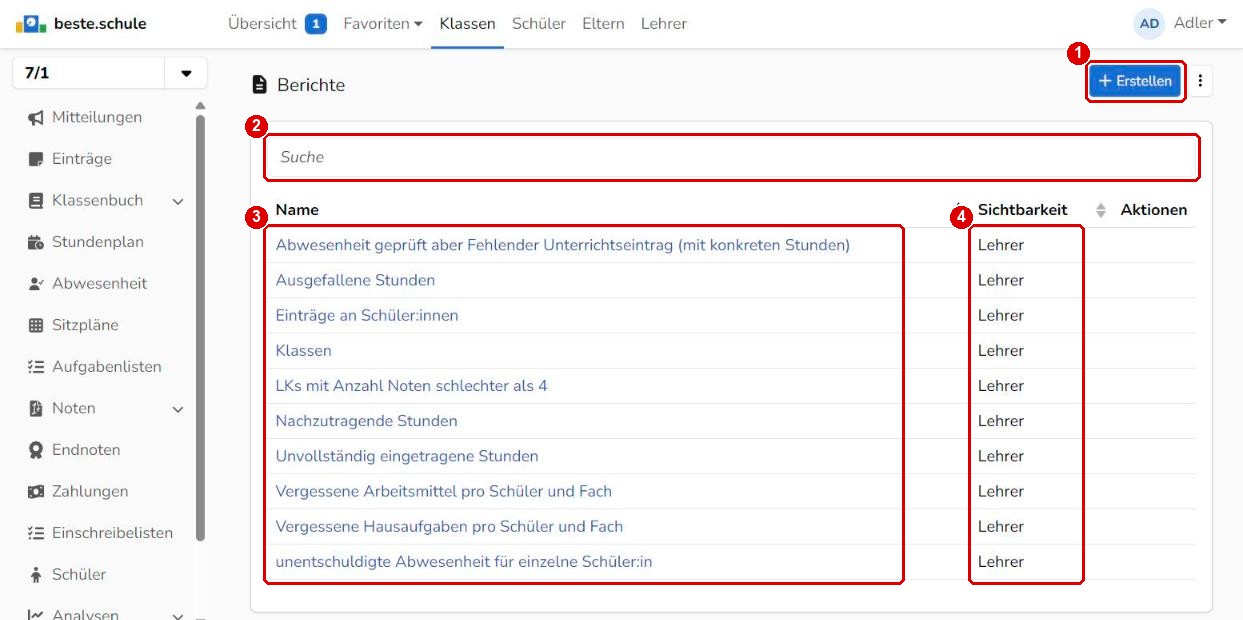The width and height of the screenshot is (1243, 620).
Task: Select Mitteilungen in the sidebar
Action: pos(97,118)
